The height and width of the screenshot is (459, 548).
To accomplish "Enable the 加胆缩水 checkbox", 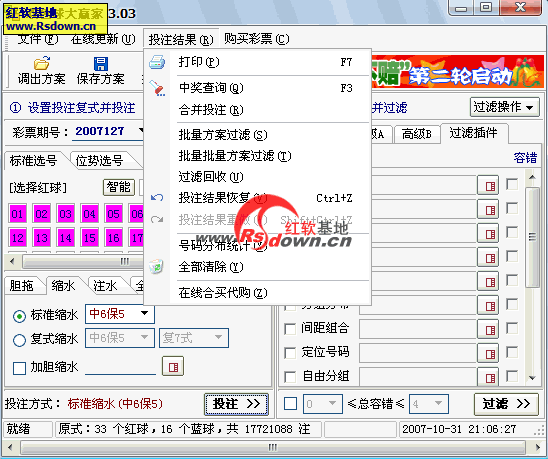I will tap(19, 368).
